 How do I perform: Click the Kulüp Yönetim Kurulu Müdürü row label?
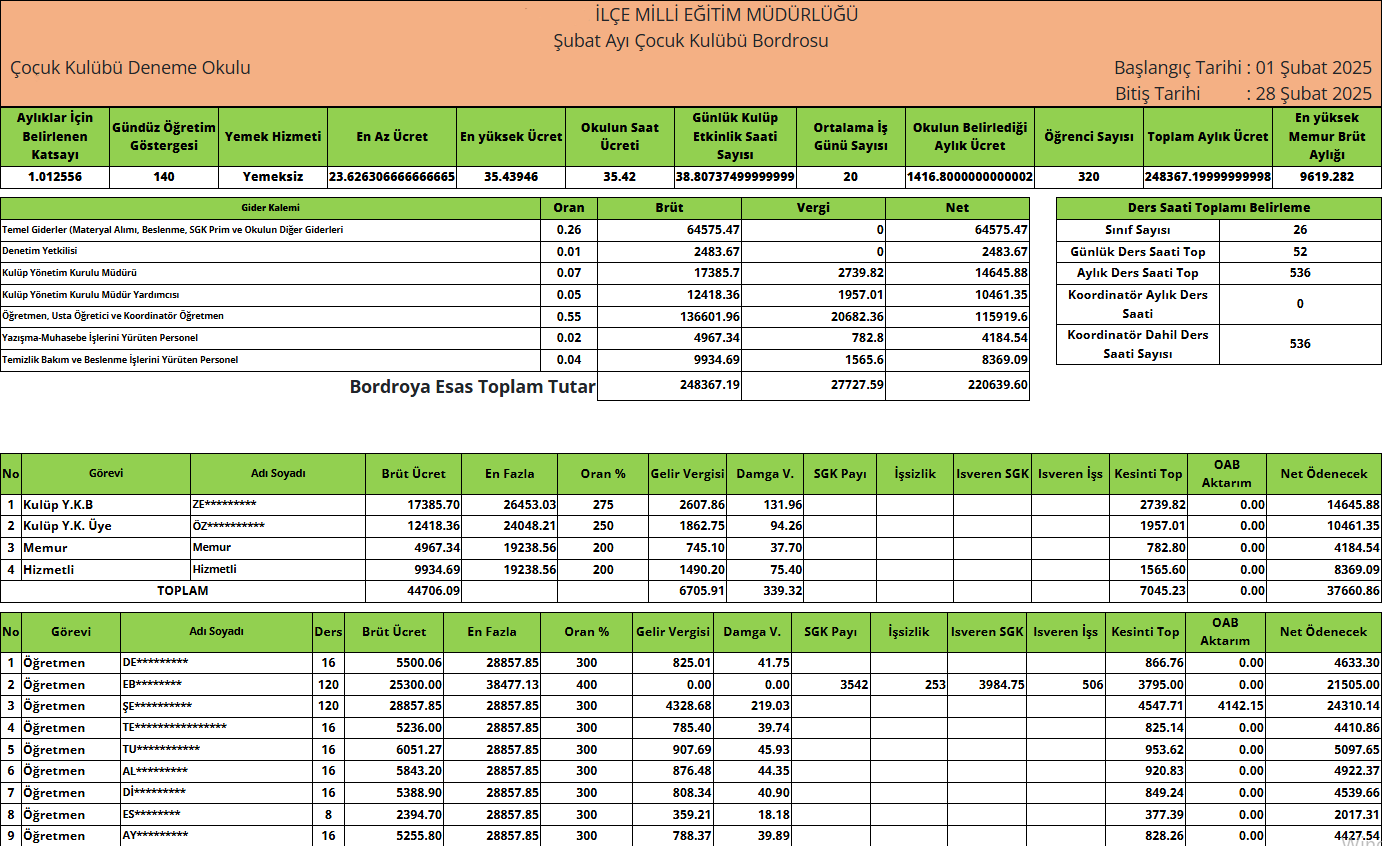70,273
